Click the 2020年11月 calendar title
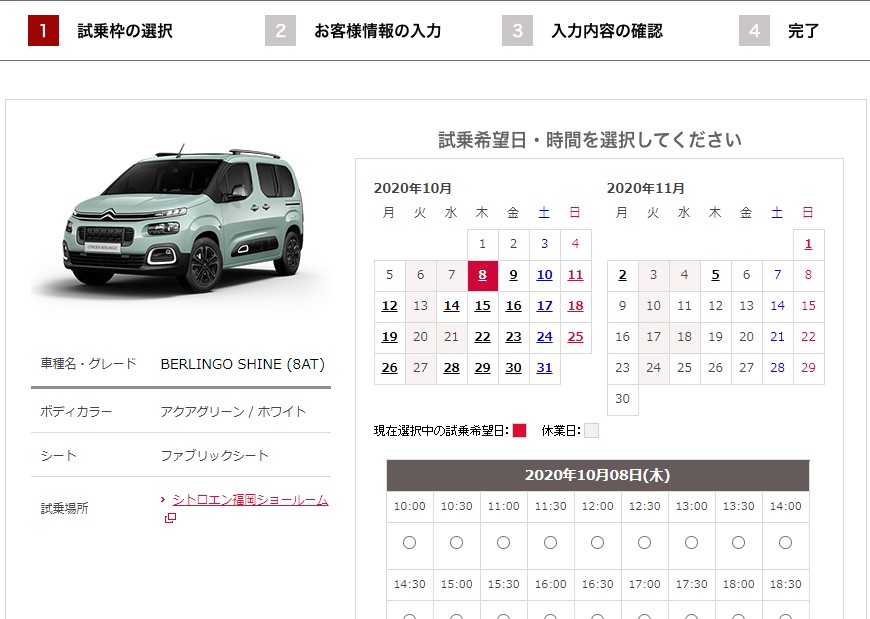870x619 pixels. [646, 189]
